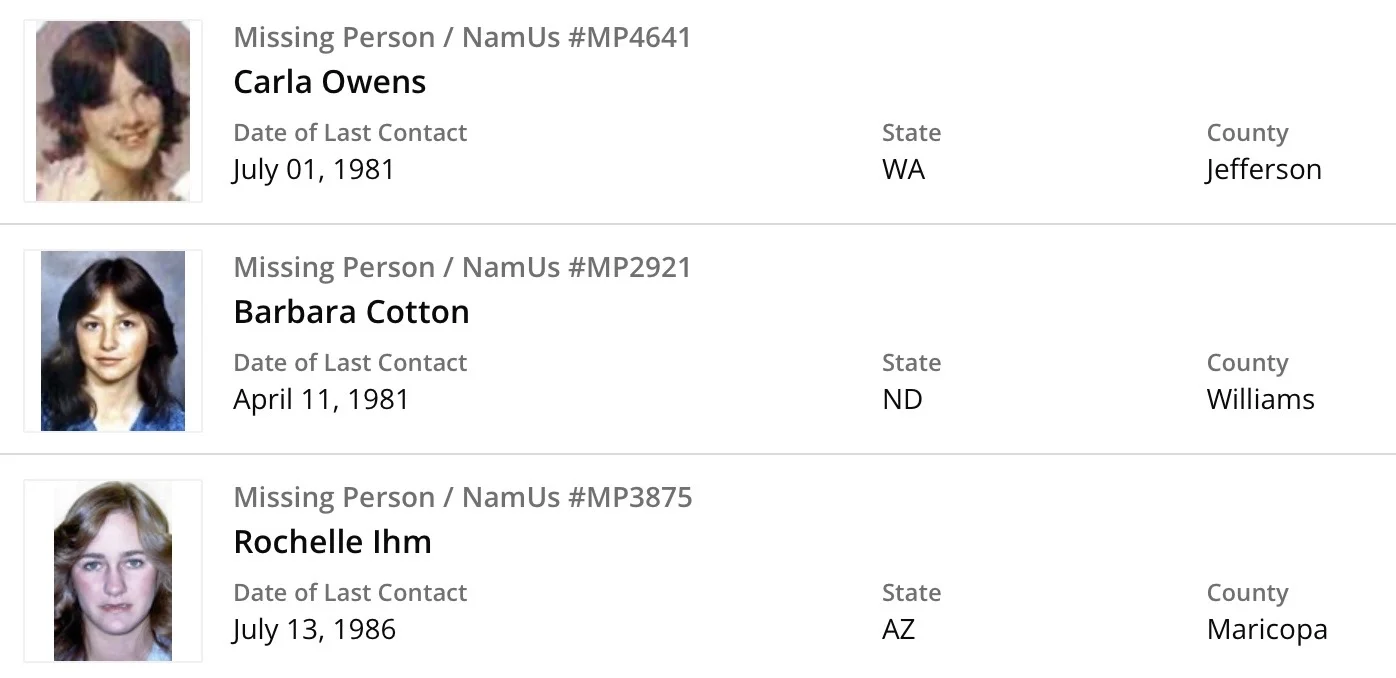
Task: Select the ND state value
Action: [x=902, y=399]
